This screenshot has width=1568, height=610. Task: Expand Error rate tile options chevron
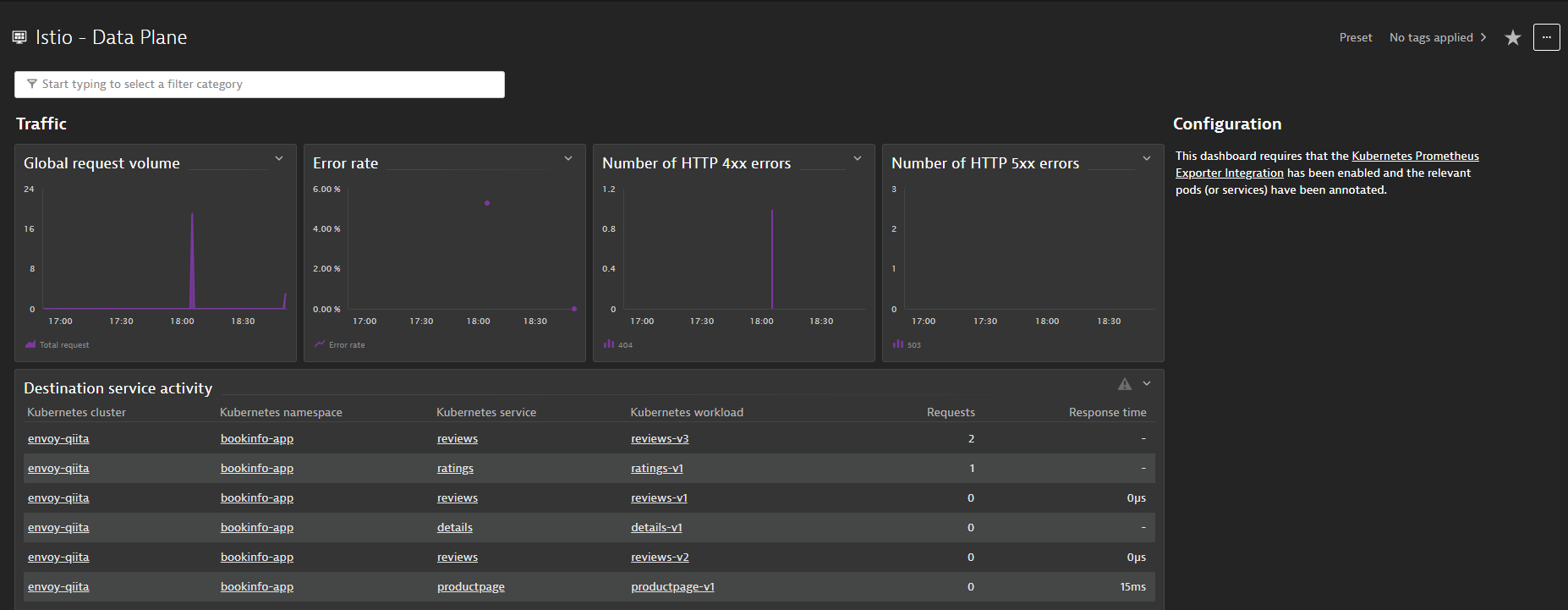pos(568,158)
